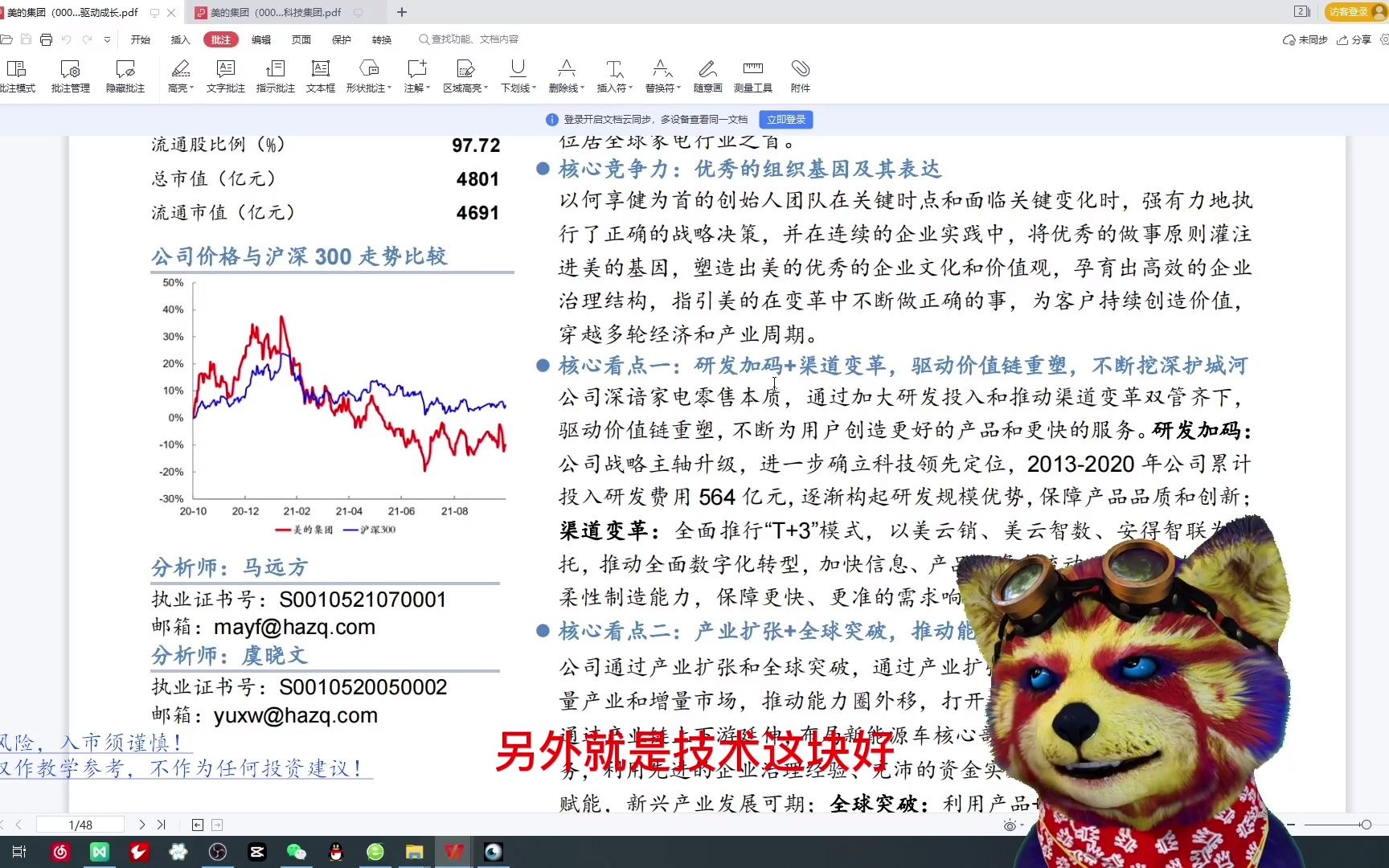Click the save icon
This screenshot has height=868, width=1389.
[x=26, y=39]
